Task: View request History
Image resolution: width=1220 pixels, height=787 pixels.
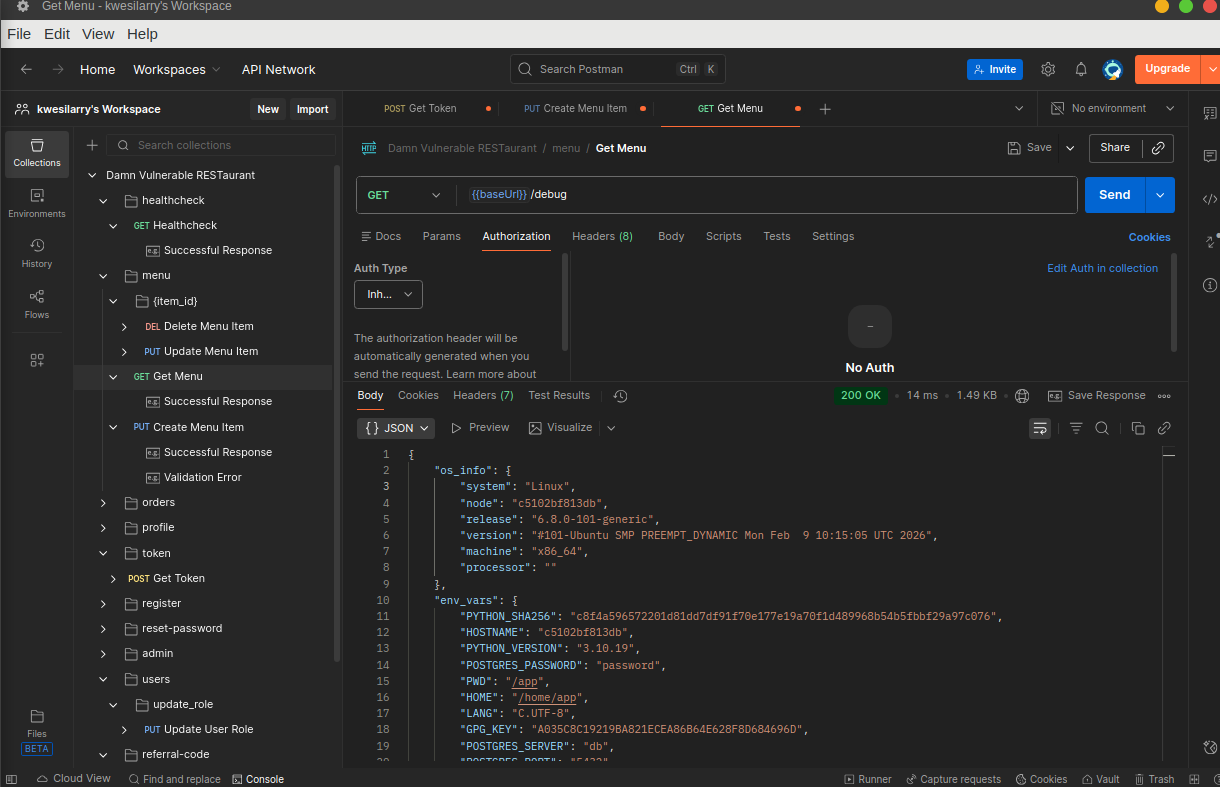Action: (36, 253)
